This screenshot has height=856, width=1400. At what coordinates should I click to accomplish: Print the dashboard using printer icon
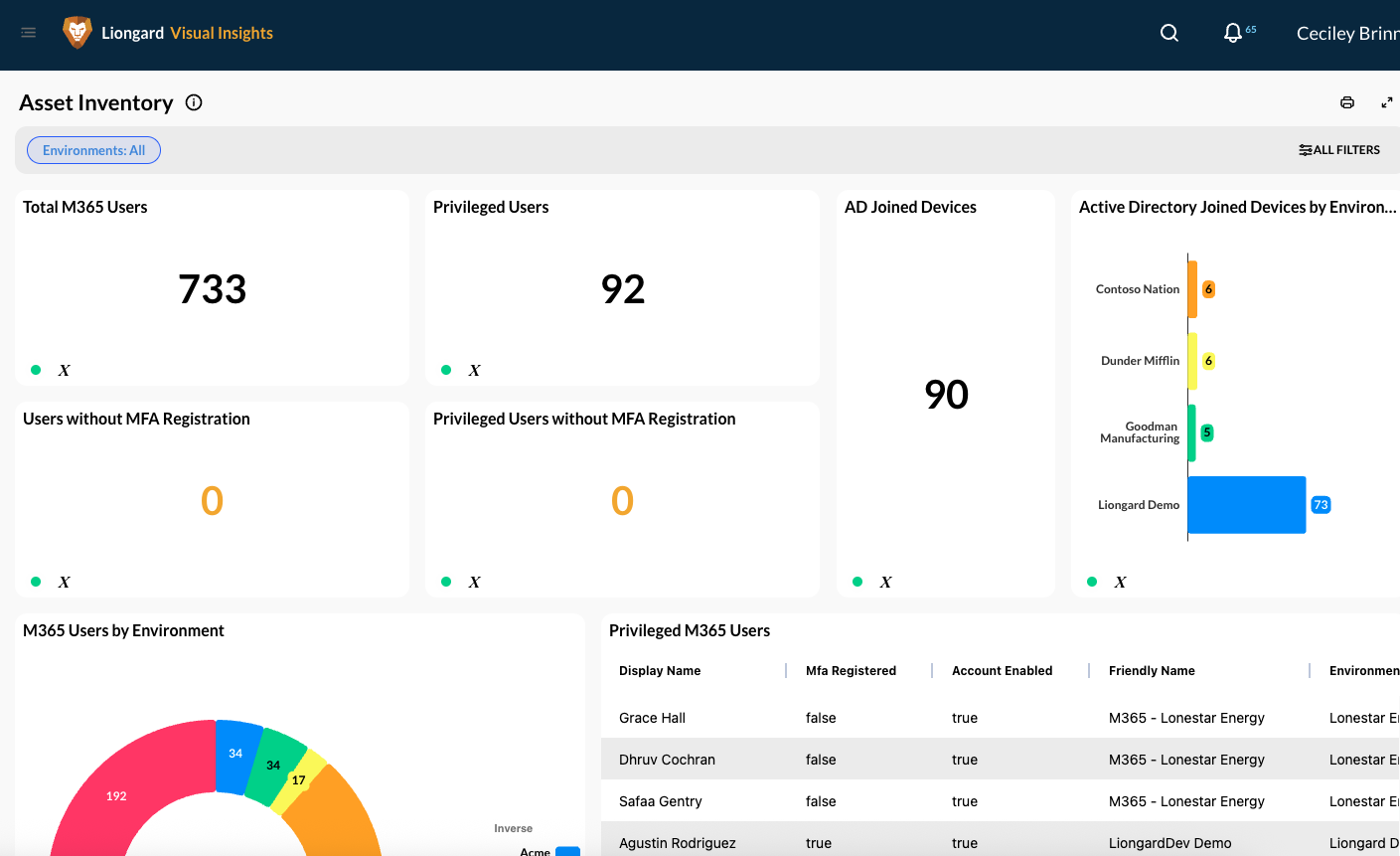(1347, 102)
